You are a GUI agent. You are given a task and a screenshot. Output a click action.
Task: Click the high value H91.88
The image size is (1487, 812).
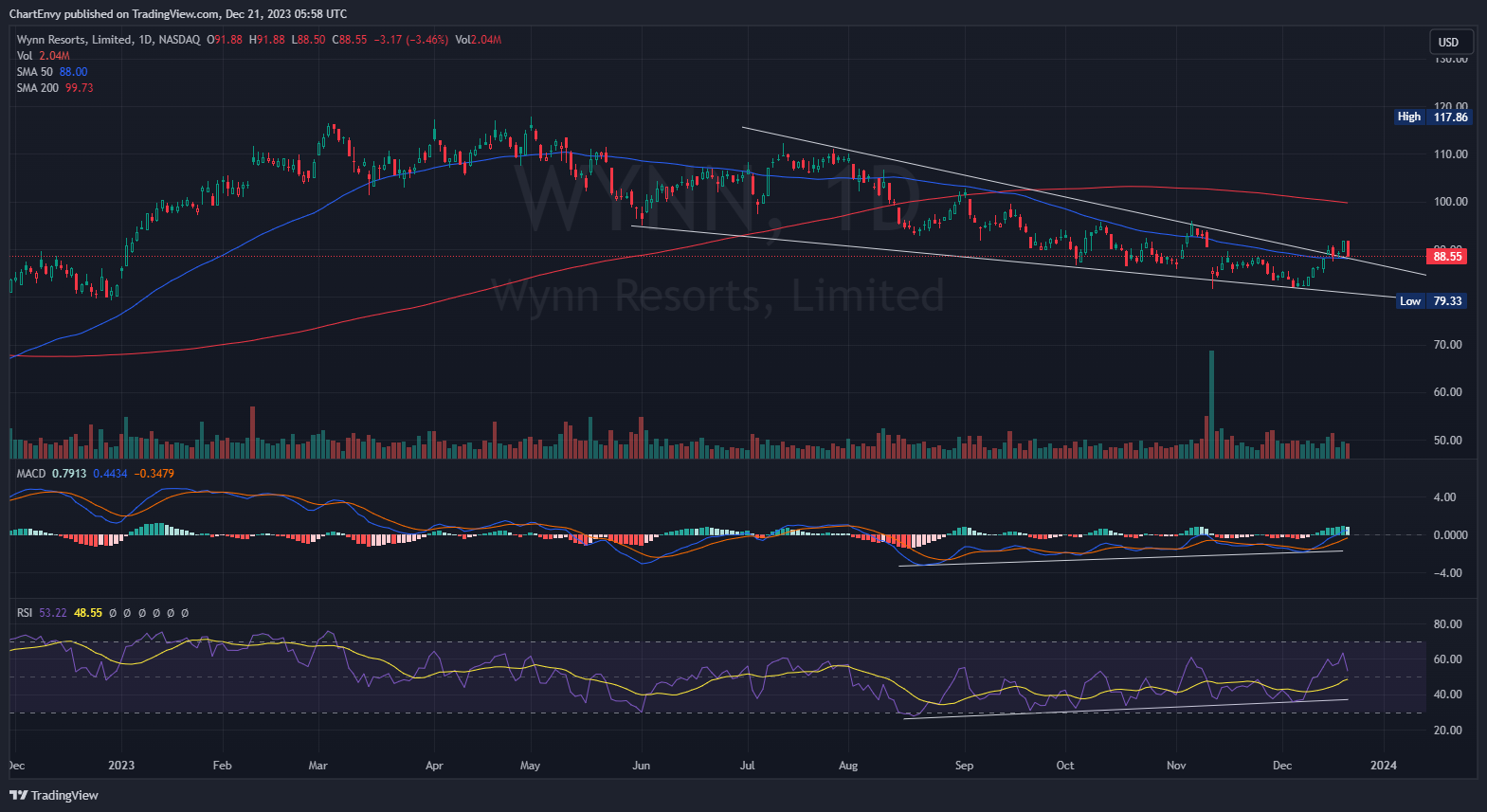click(266, 40)
